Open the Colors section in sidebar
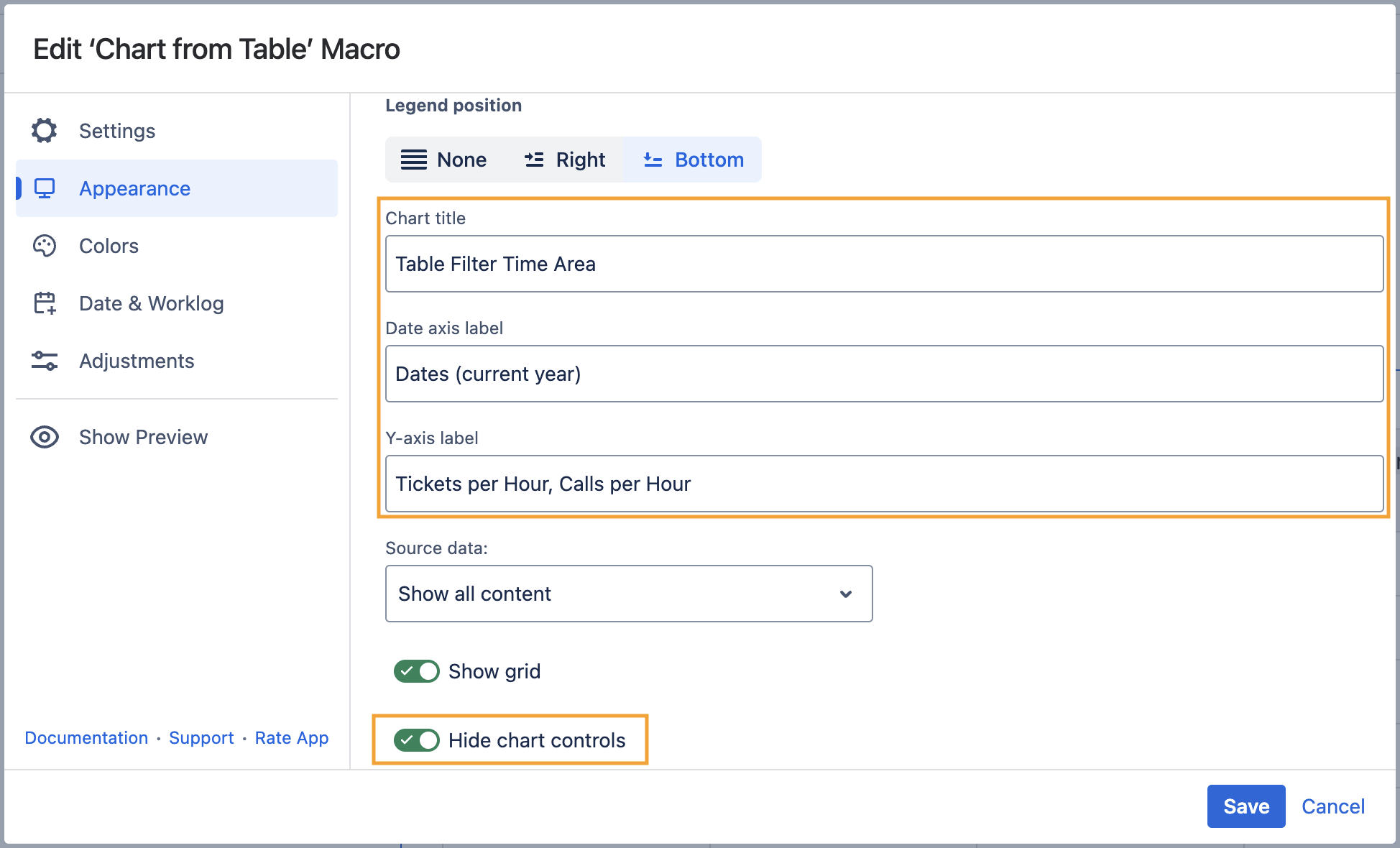1400x848 pixels. click(x=109, y=246)
